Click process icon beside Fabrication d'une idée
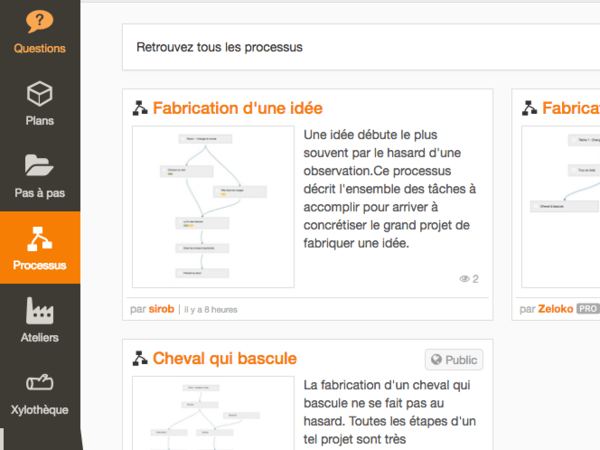The image size is (600, 450). pos(140,108)
